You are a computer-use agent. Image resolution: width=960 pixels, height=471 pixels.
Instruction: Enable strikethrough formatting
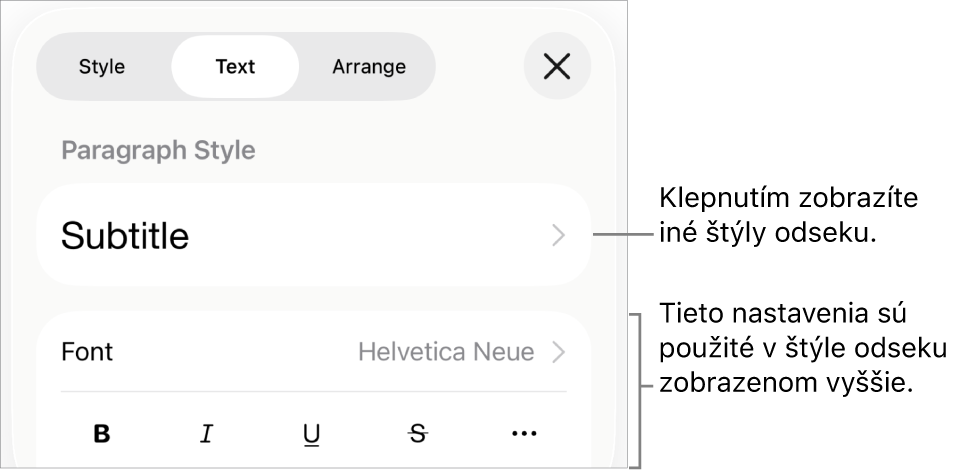(418, 433)
